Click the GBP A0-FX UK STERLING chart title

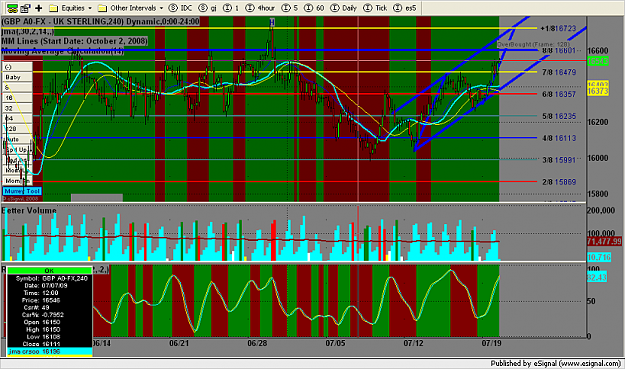100,22
